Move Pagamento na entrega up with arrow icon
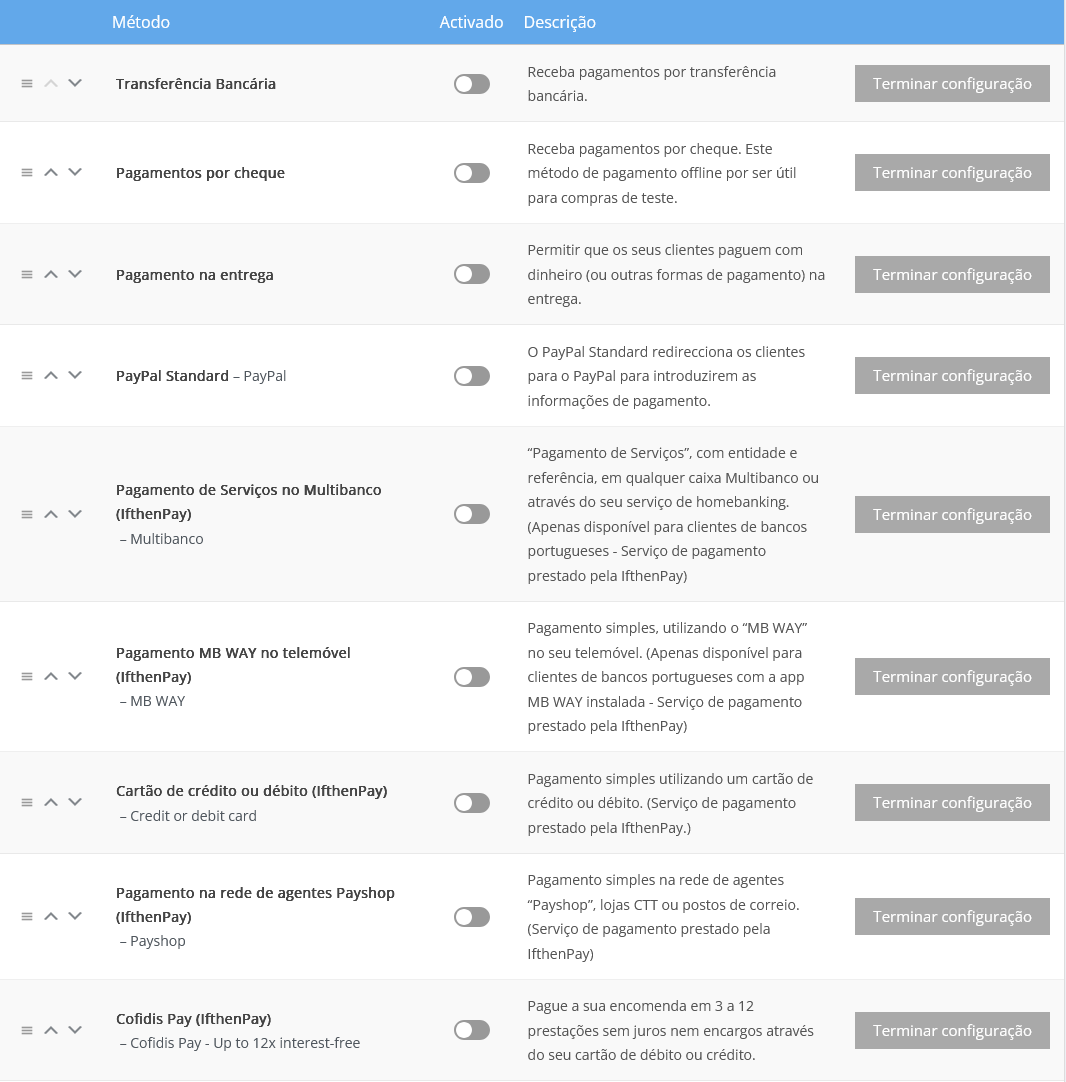This screenshot has width=1066, height=1082. point(50,274)
